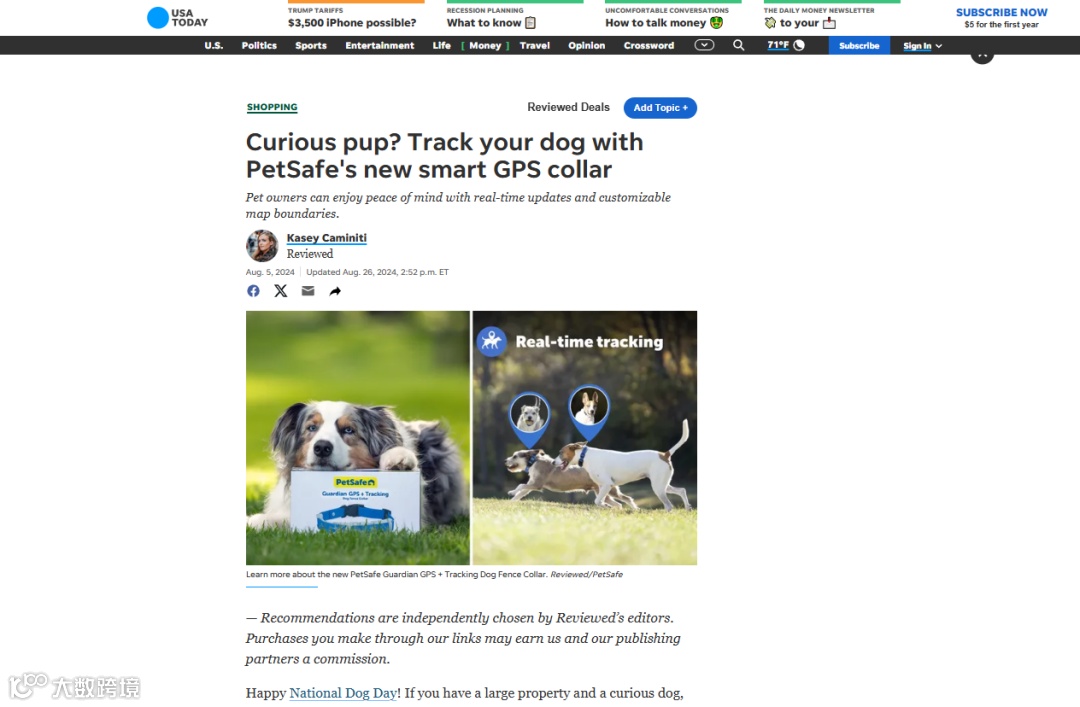Expand the Sign In dropdown
This screenshot has height=707, width=1080.
point(922,46)
